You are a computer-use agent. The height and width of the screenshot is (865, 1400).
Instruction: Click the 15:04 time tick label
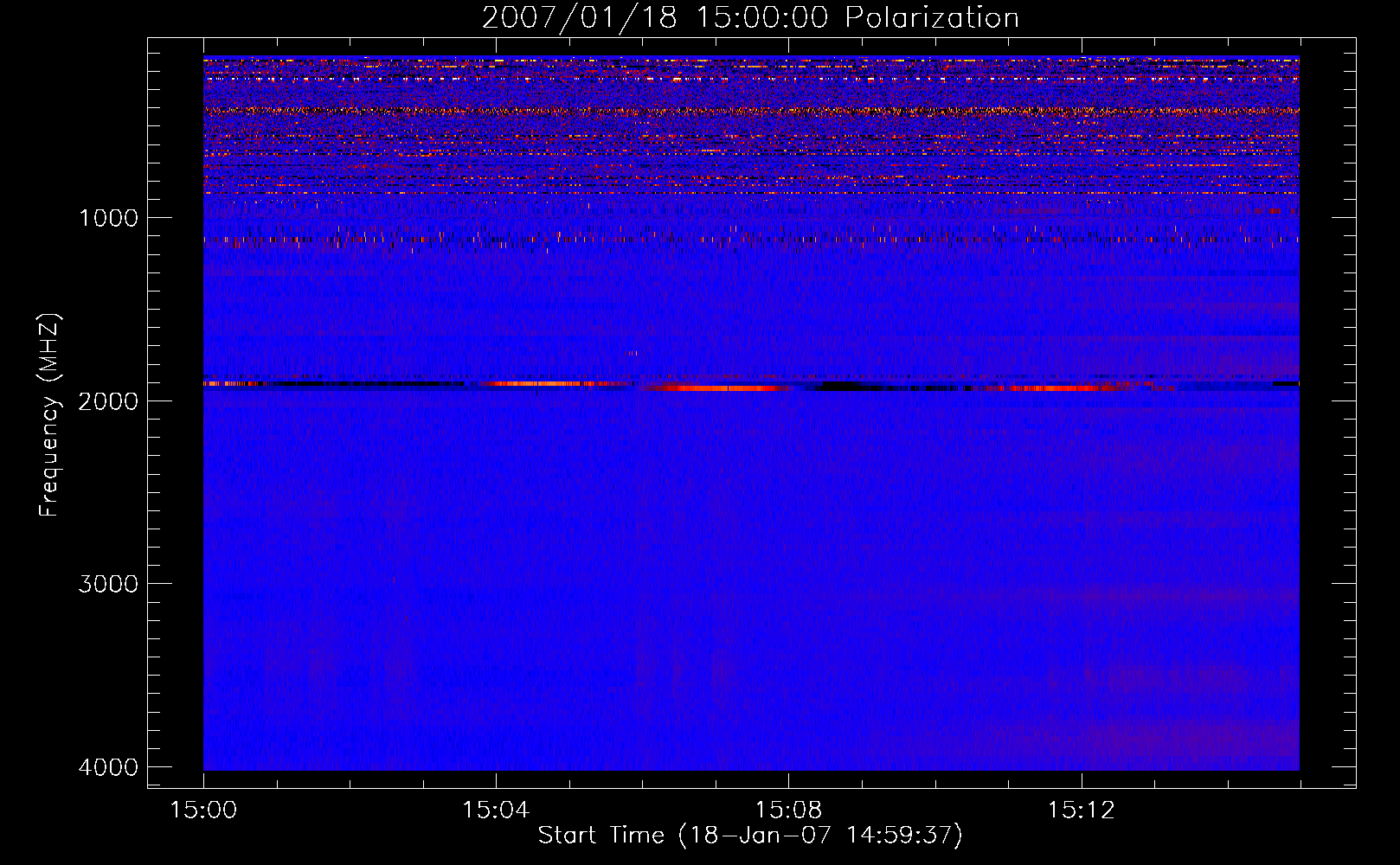(496, 811)
